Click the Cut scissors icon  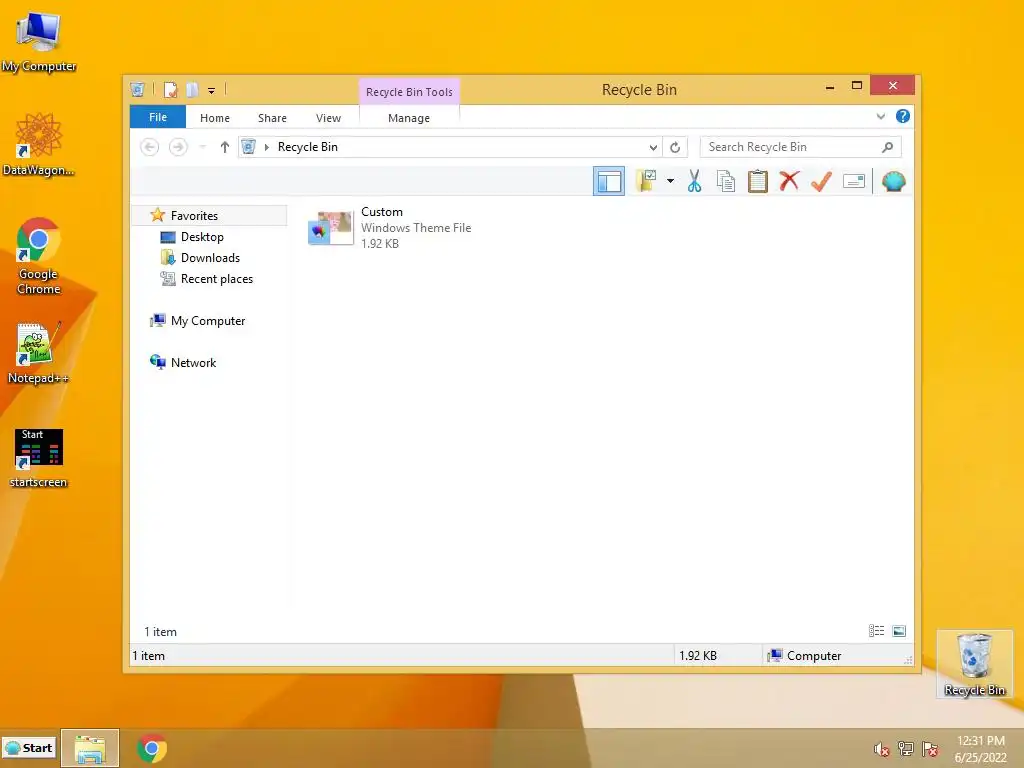(x=694, y=181)
